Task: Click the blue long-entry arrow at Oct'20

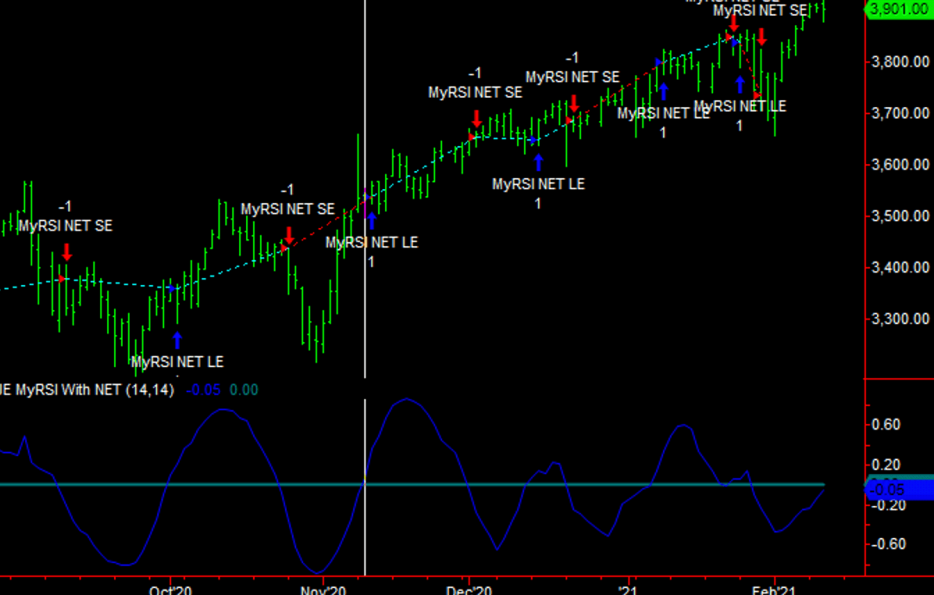Action: (178, 340)
